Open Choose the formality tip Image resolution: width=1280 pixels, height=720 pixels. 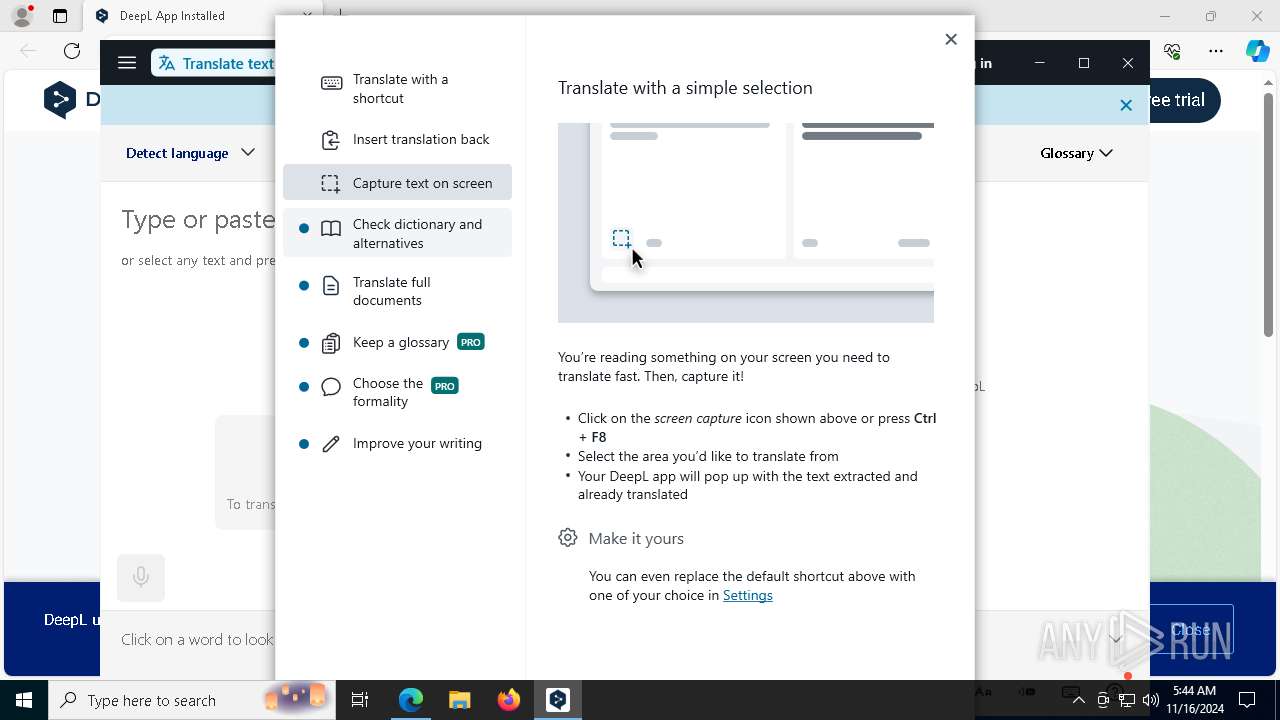[397, 392]
